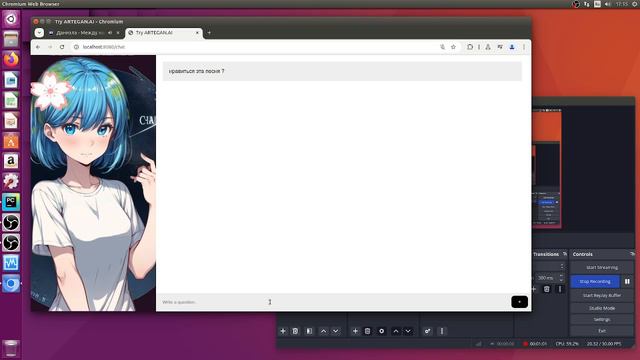Adjust the 300 ms transition duration stepper
The height and width of the screenshot is (360, 640).
coord(562,278)
